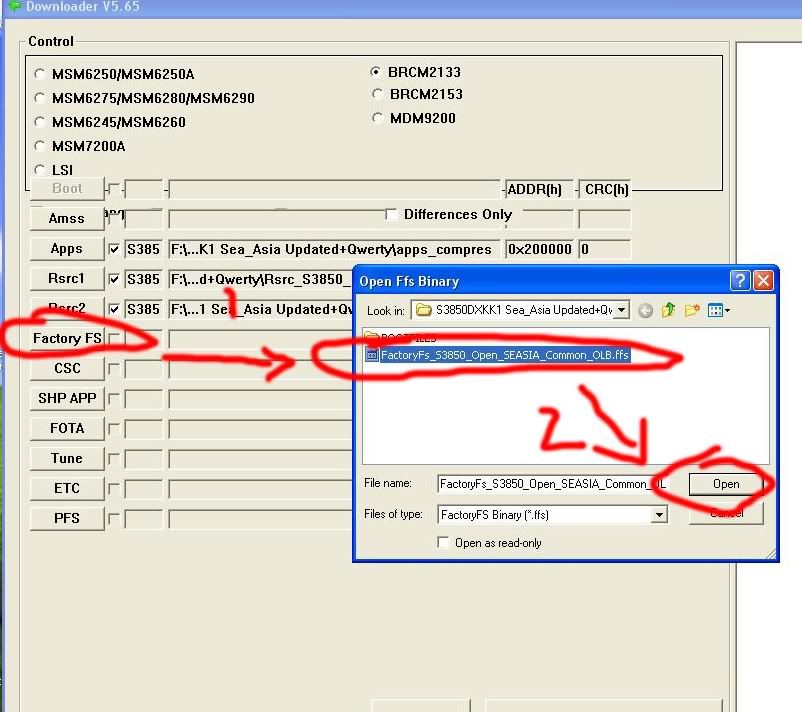Close the Open Ffs Binary dialog
Screen dimensions: 802x712
pos(763,281)
